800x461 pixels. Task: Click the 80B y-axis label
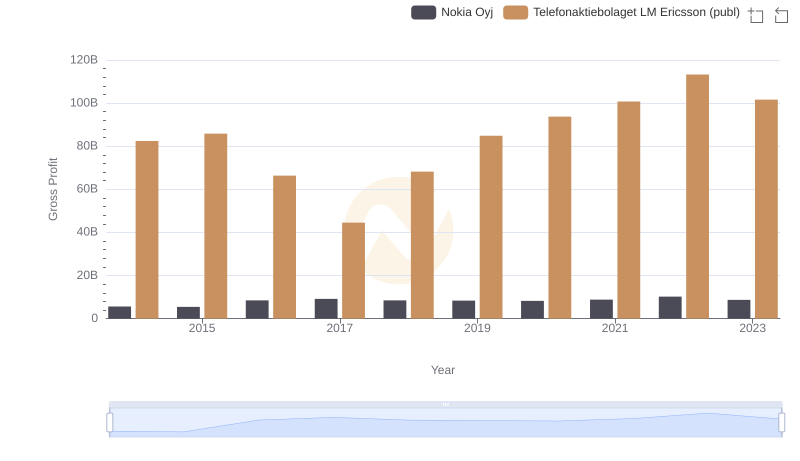tap(87, 146)
